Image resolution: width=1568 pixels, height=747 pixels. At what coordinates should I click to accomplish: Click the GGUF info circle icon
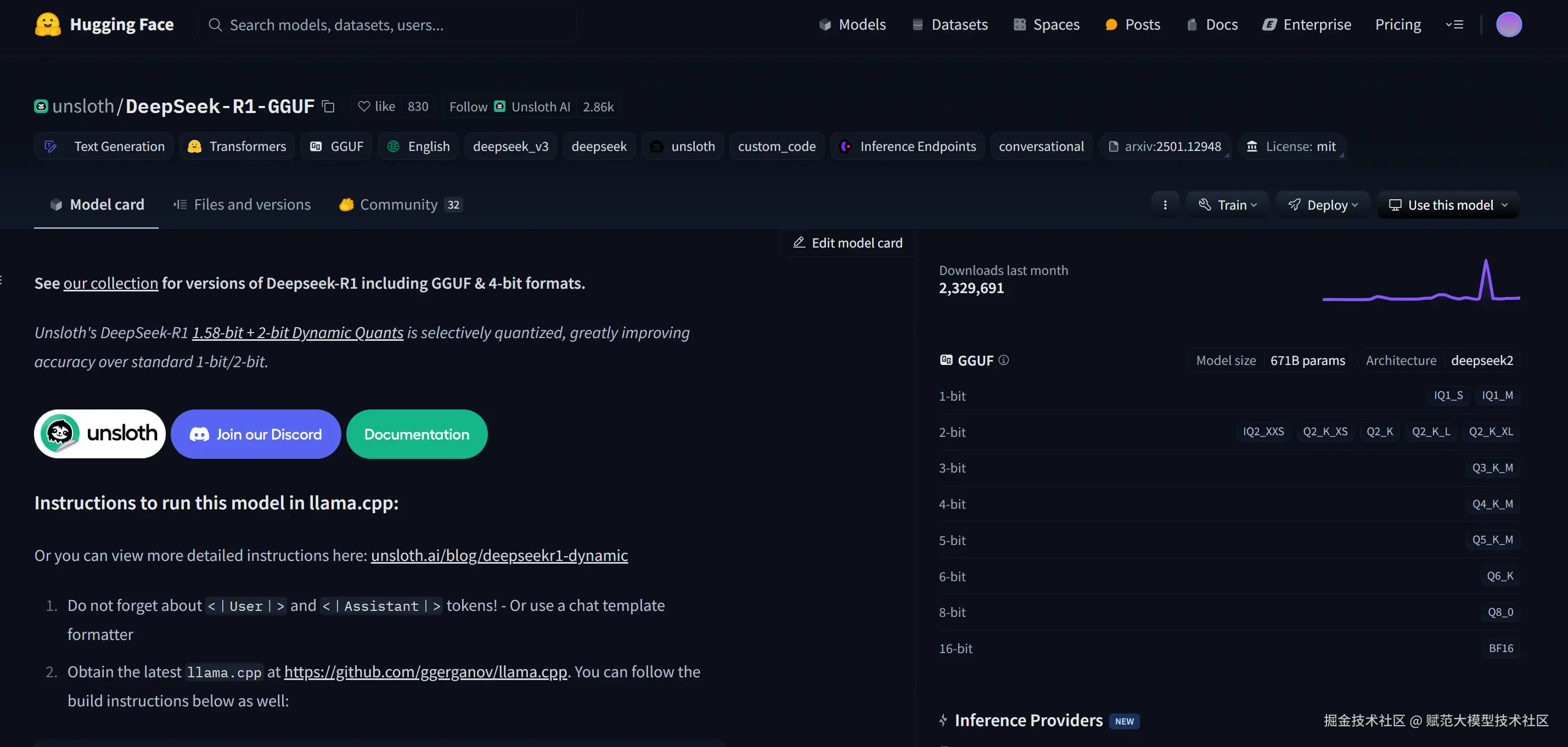[x=1004, y=361]
